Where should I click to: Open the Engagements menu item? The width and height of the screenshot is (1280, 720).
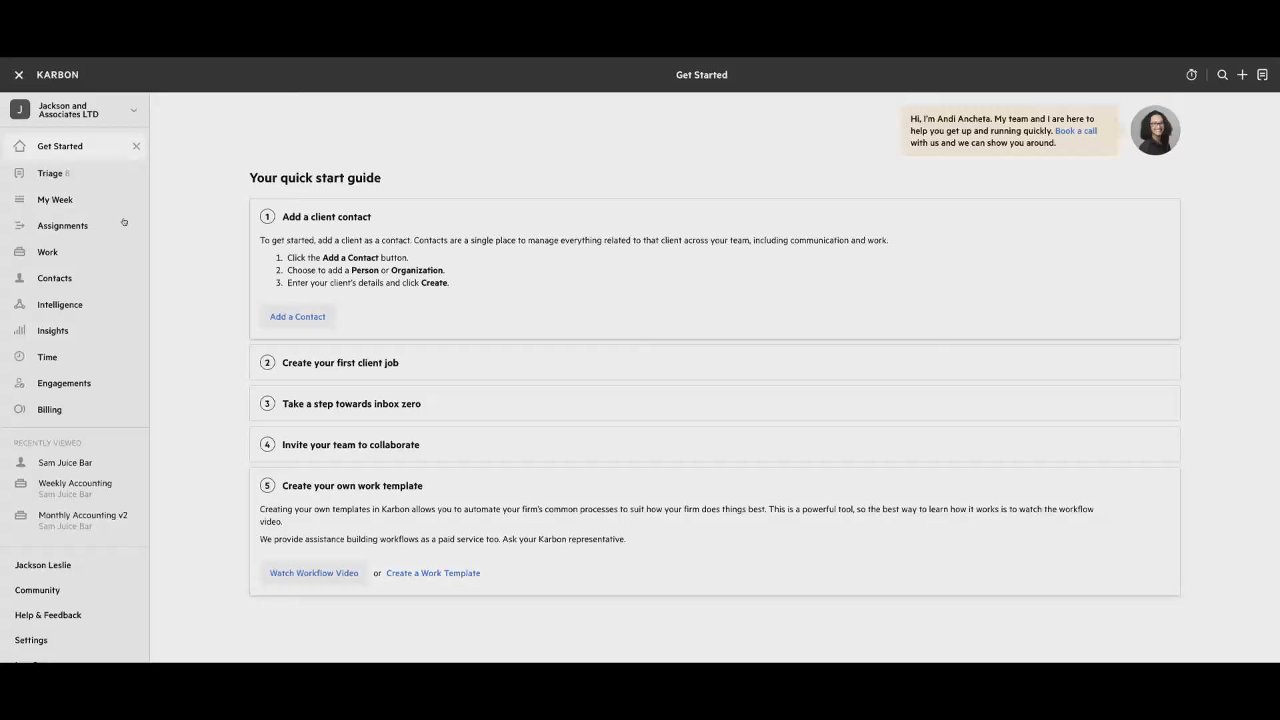[x=64, y=383]
